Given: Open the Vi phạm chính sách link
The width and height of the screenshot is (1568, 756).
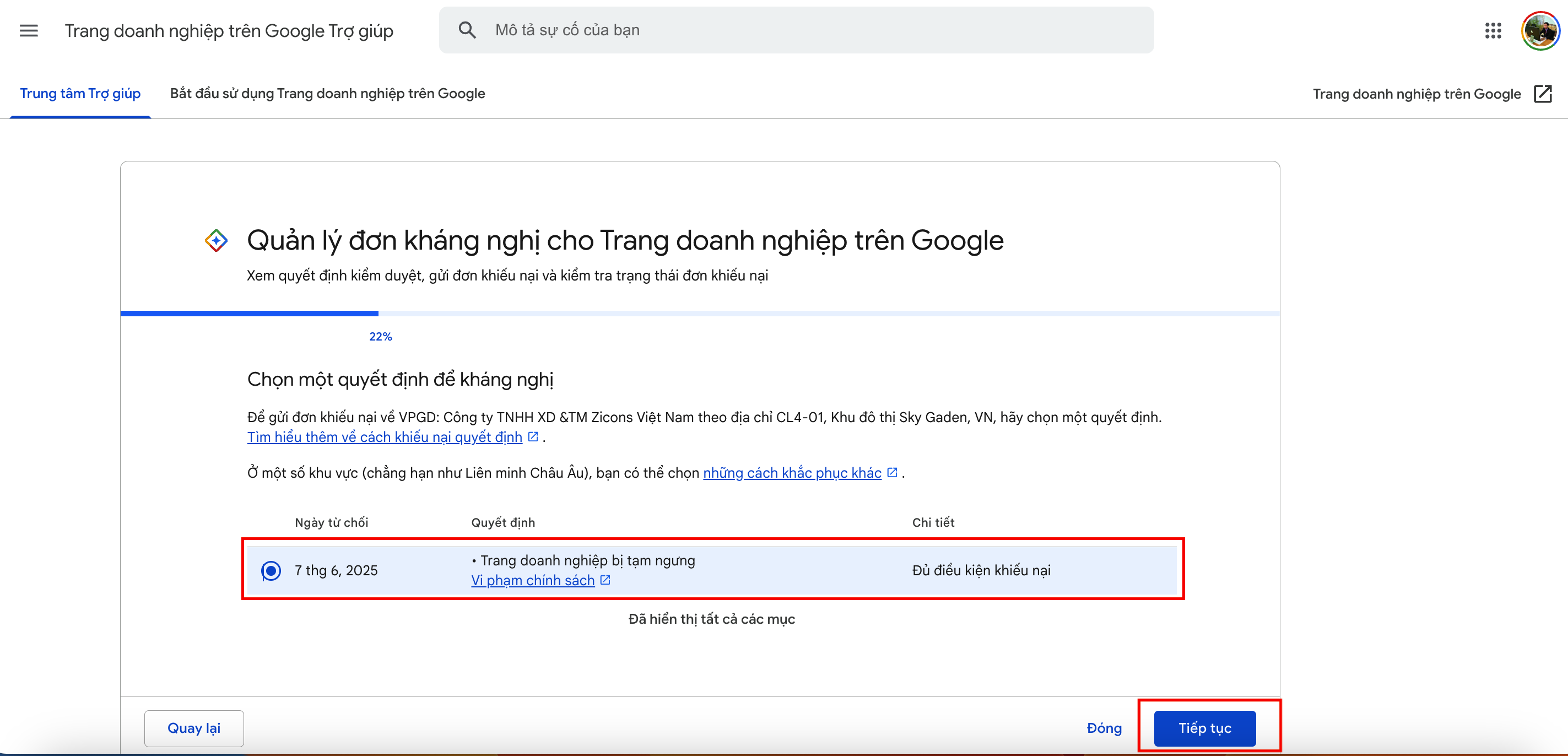Looking at the screenshot, I should coord(533,580).
